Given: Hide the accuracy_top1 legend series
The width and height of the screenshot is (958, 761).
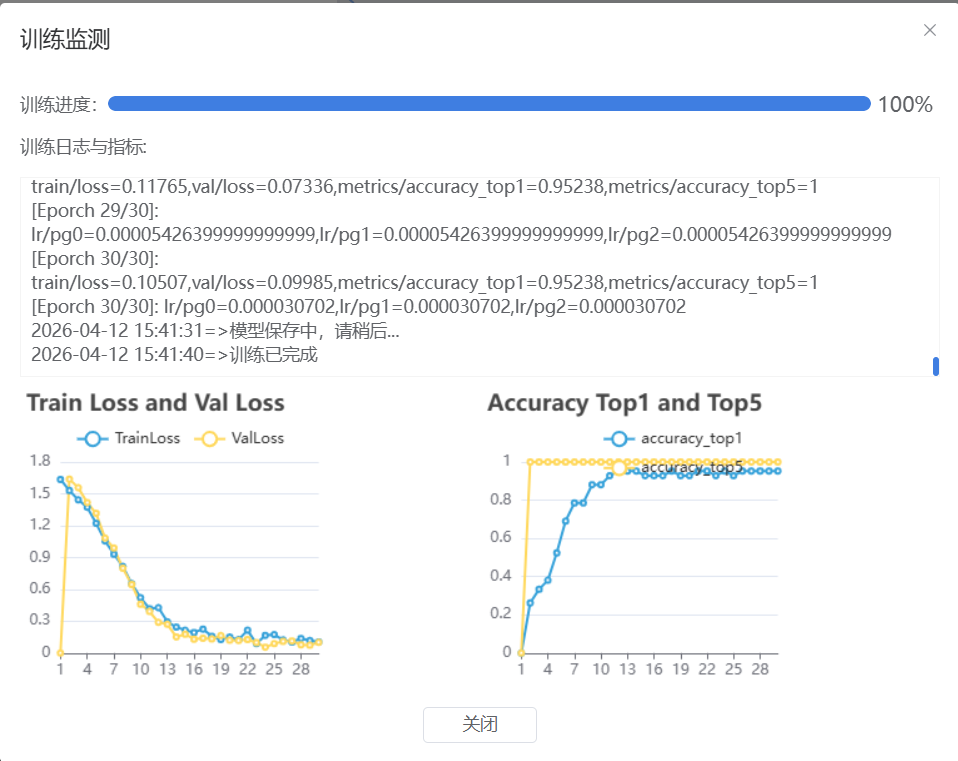Looking at the screenshot, I should pyautogui.click(x=673, y=438).
